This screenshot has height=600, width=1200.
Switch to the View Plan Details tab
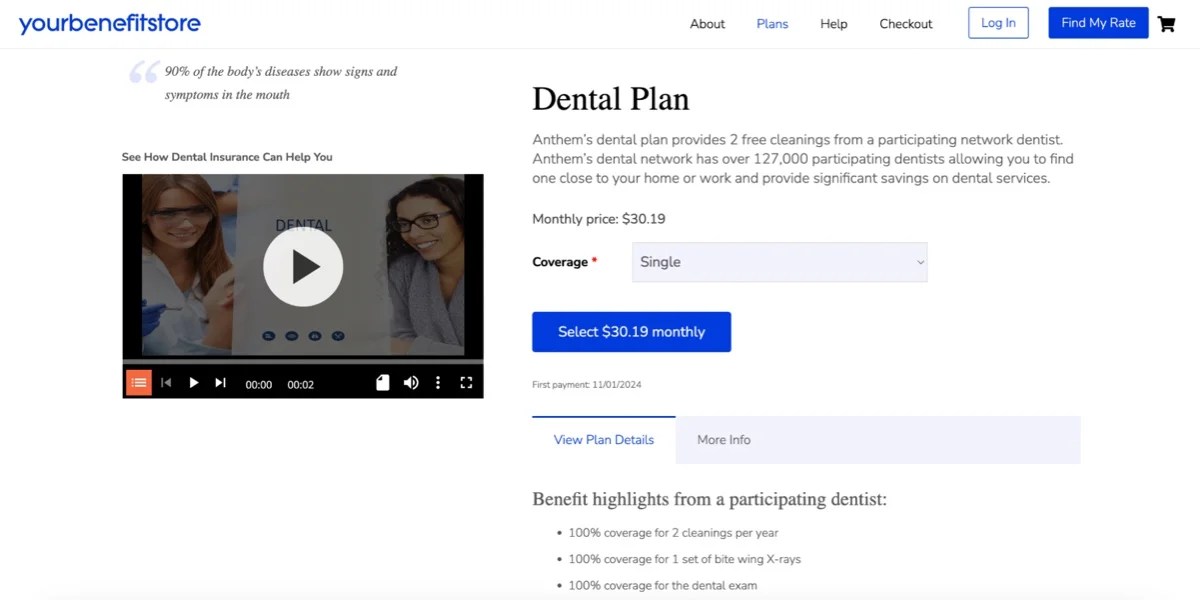click(x=603, y=439)
